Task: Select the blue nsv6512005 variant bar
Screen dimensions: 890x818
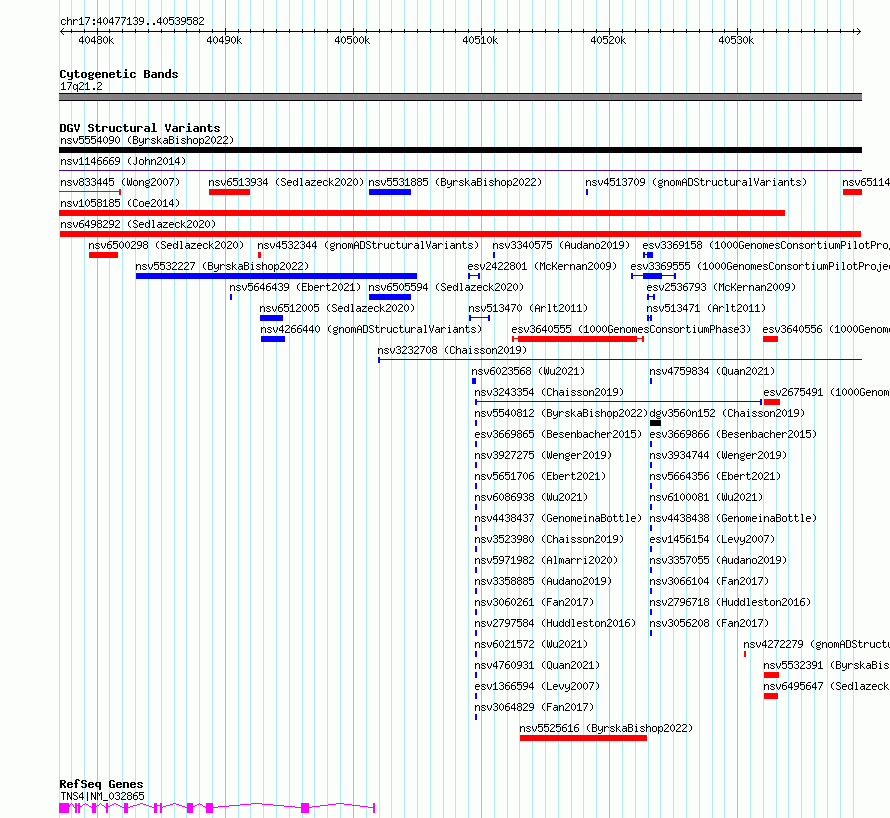Action: [x=271, y=318]
